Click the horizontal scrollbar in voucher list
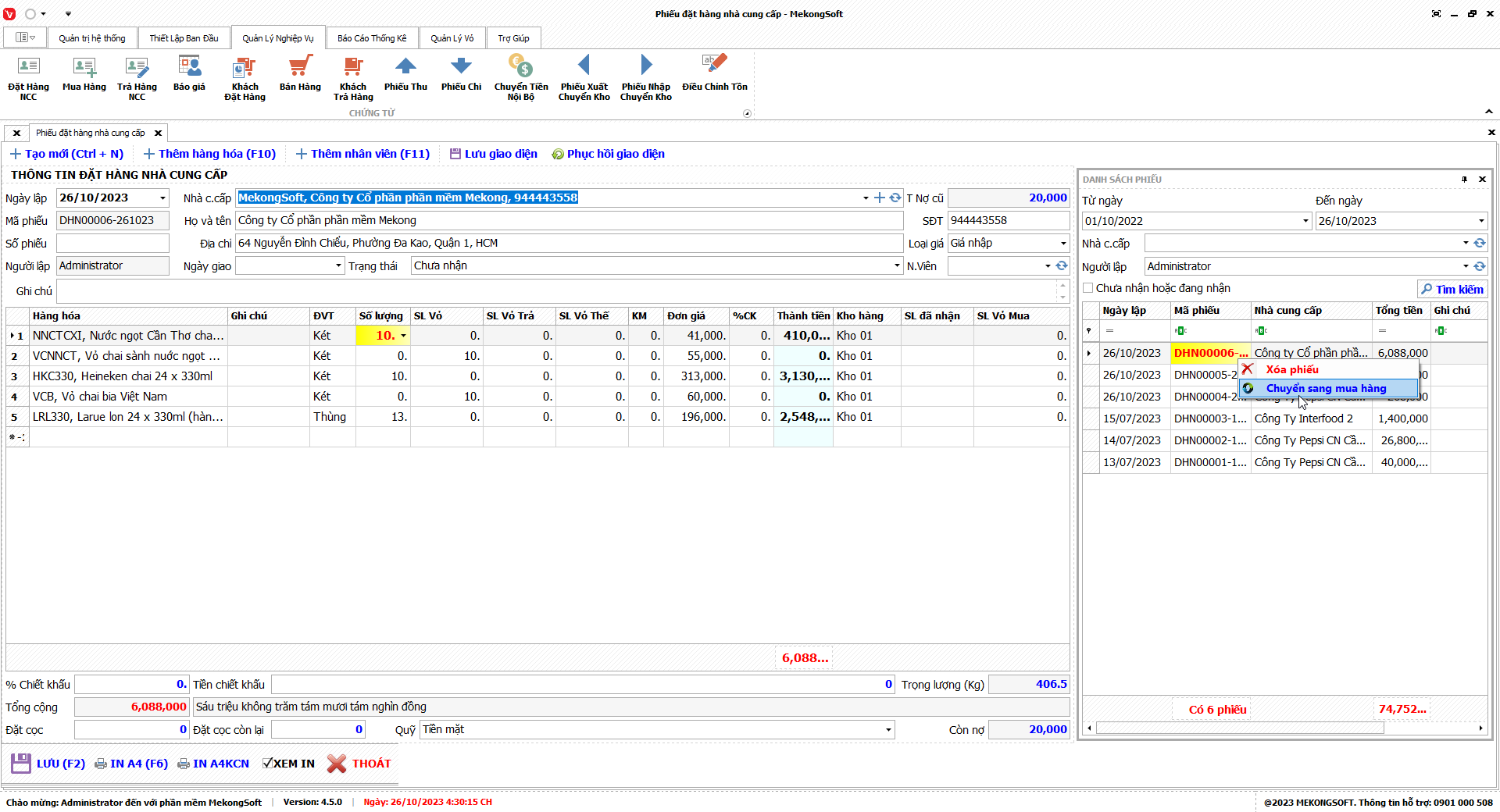Image resolution: width=1500 pixels, height=812 pixels. click(1239, 728)
